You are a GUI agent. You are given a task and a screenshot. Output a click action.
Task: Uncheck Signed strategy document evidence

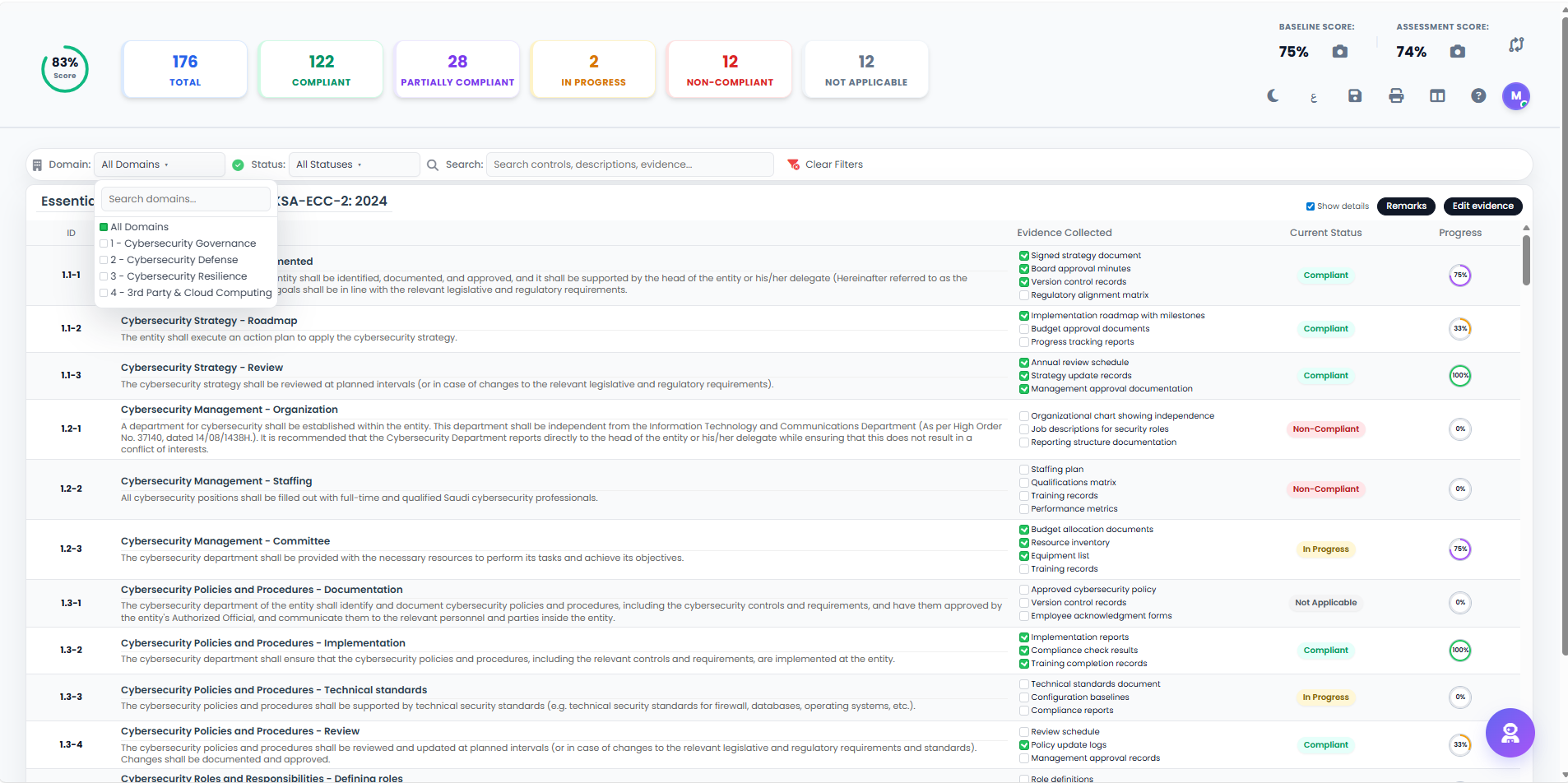pyautogui.click(x=1024, y=256)
